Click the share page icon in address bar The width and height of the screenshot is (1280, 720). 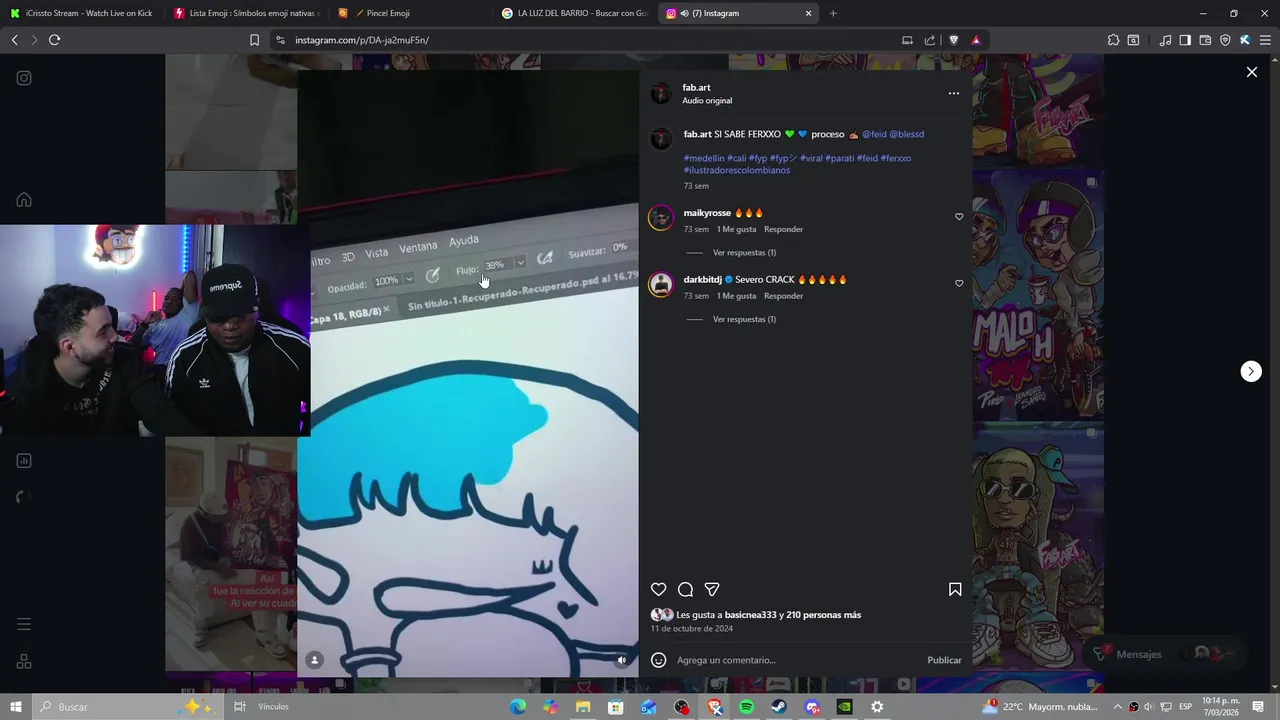pos(930,40)
